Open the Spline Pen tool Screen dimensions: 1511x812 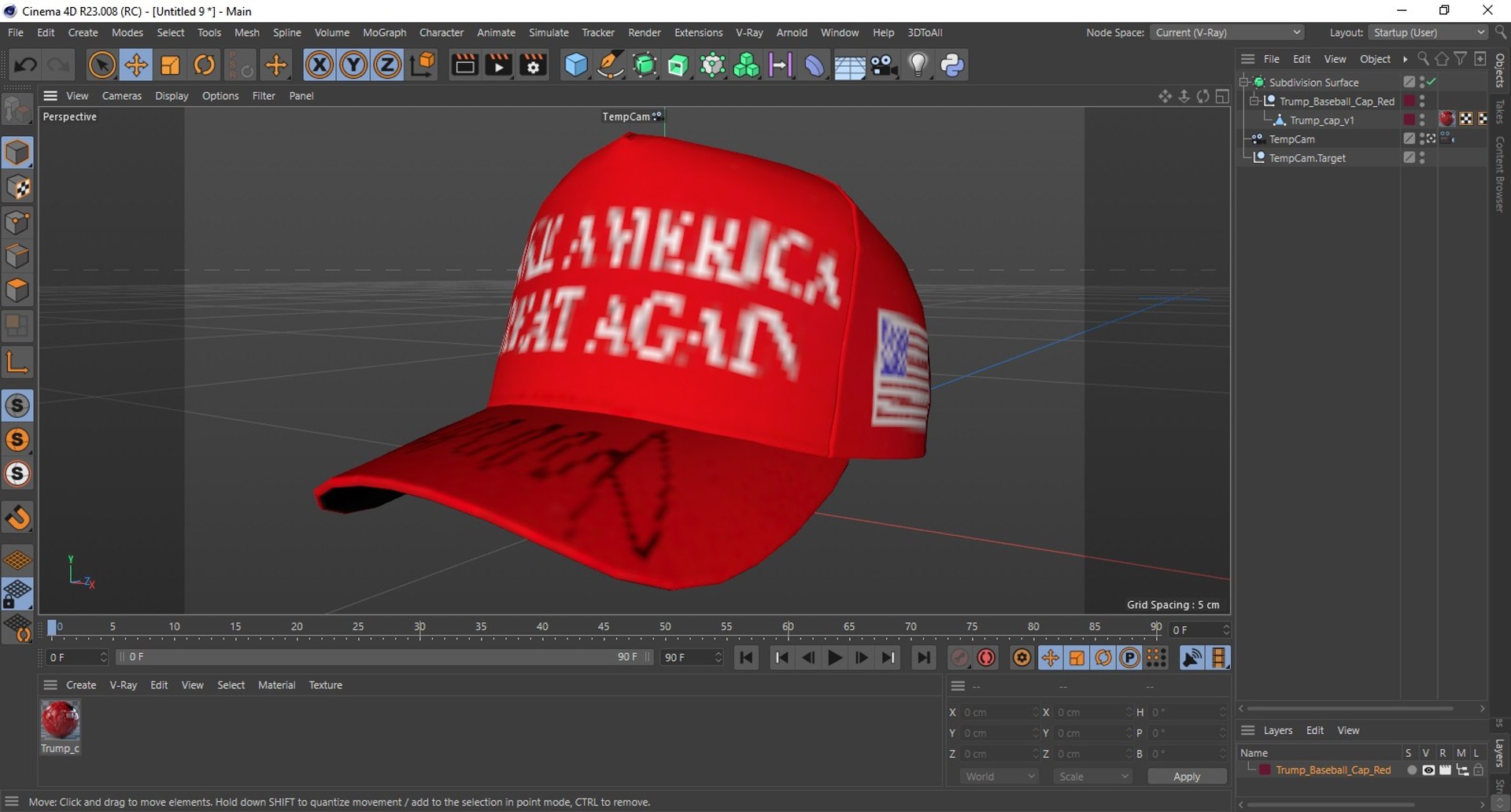(x=610, y=65)
